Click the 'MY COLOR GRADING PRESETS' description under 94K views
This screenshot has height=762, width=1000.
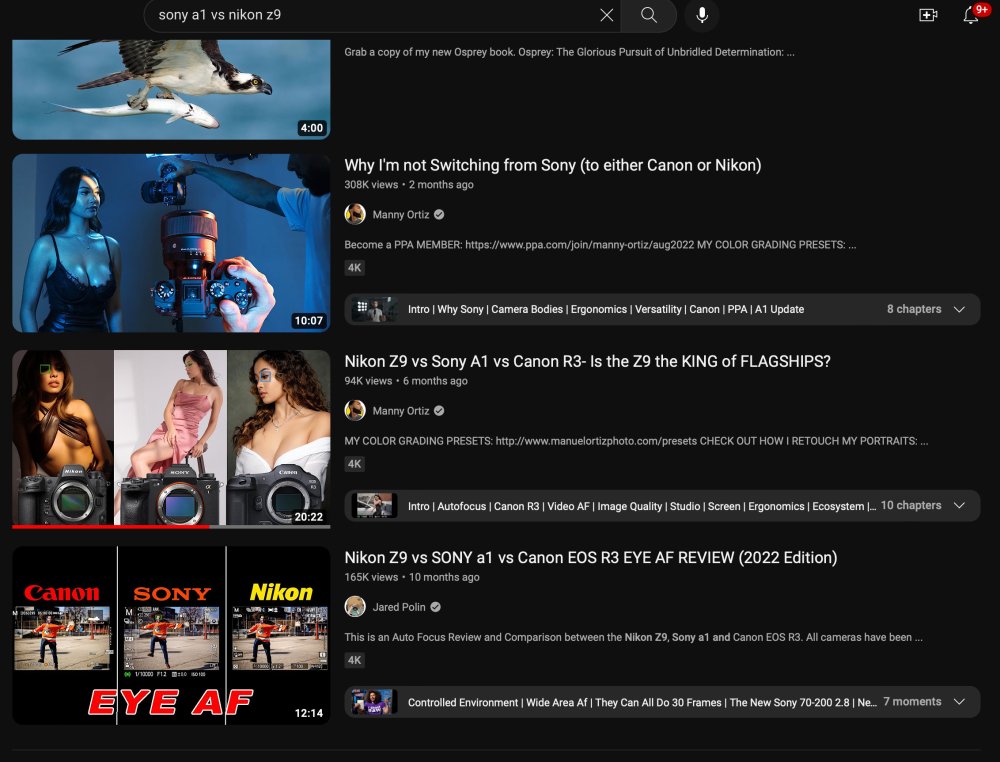pyautogui.click(x=636, y=441)
